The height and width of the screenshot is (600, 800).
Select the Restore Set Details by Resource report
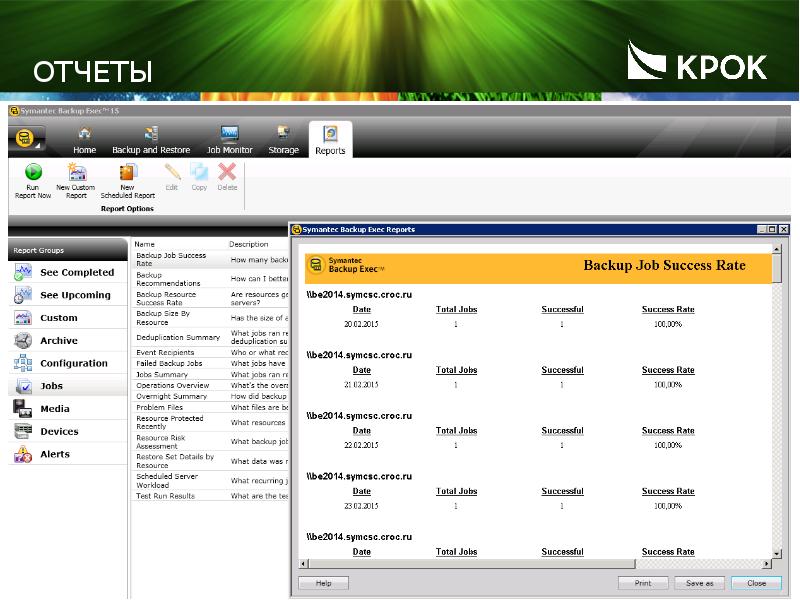(210, 461)
